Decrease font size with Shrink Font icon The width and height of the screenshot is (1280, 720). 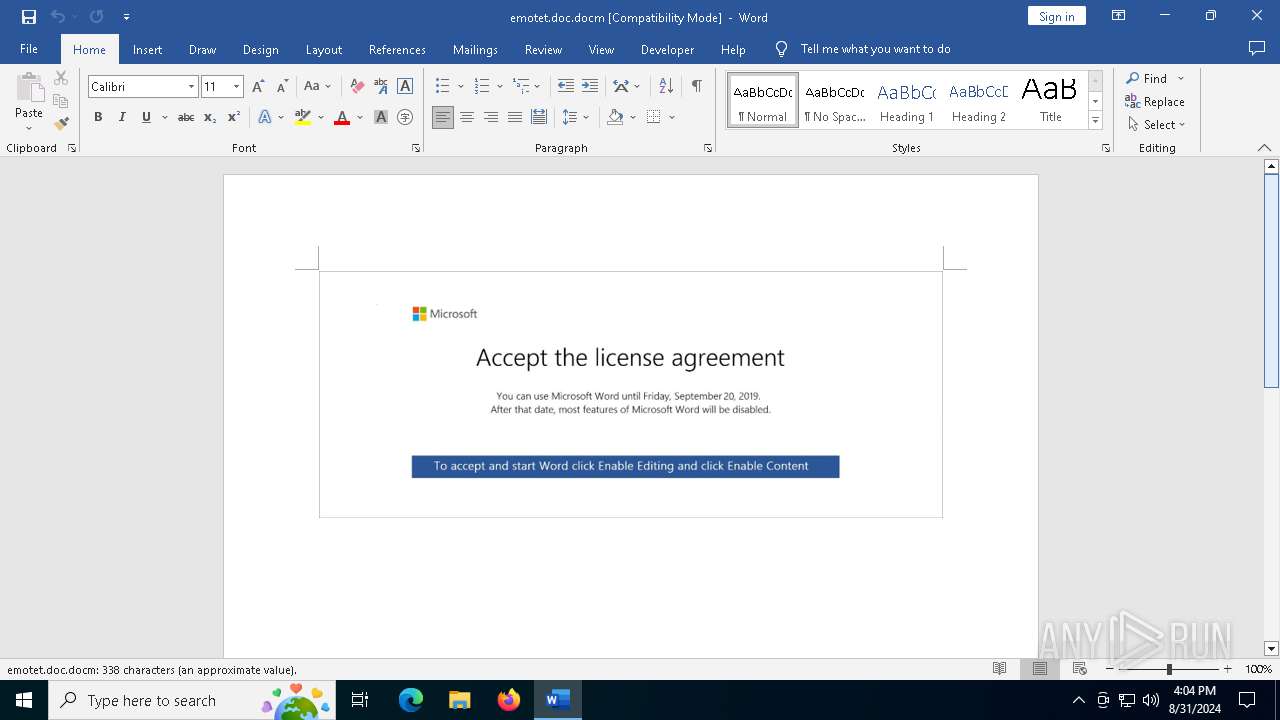tap(282, 87)
